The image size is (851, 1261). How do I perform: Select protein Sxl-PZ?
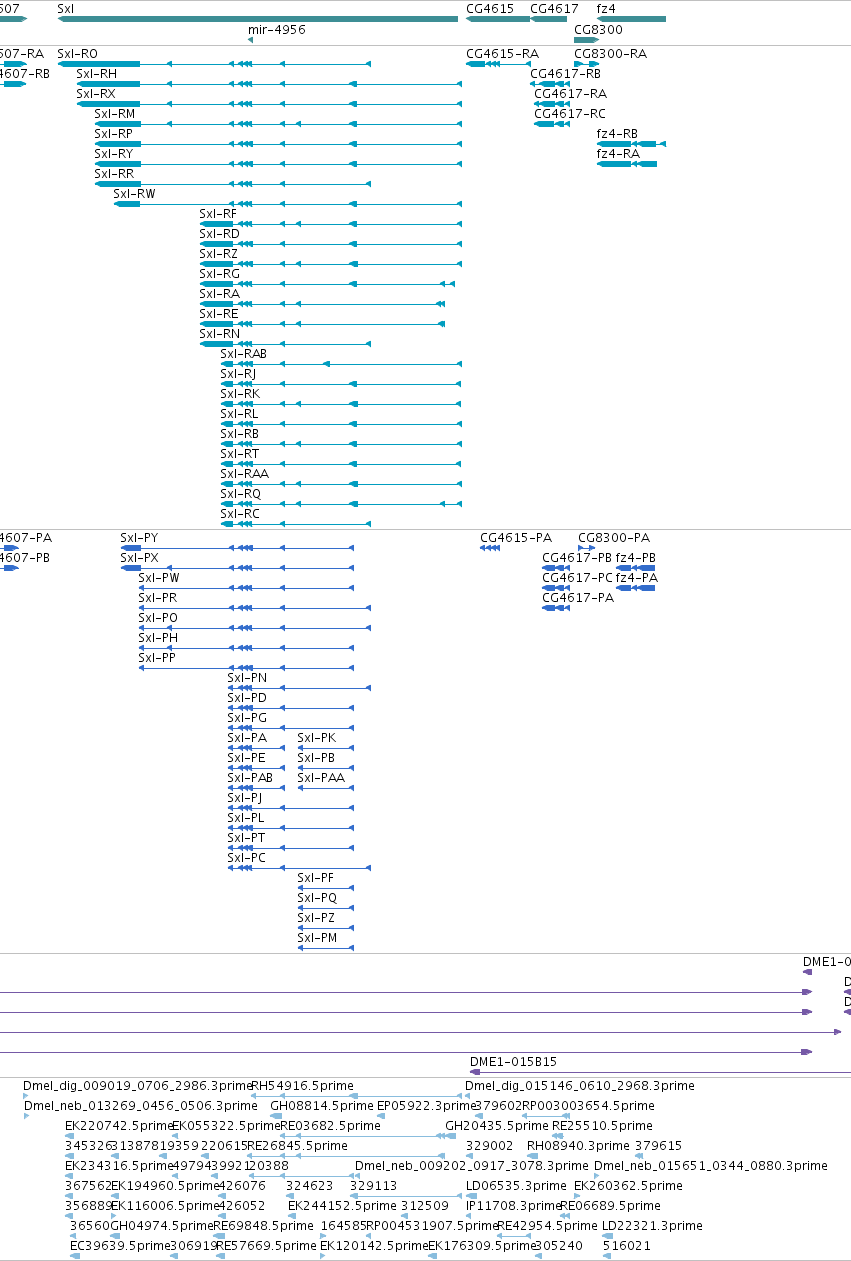(x=316, y=918)
